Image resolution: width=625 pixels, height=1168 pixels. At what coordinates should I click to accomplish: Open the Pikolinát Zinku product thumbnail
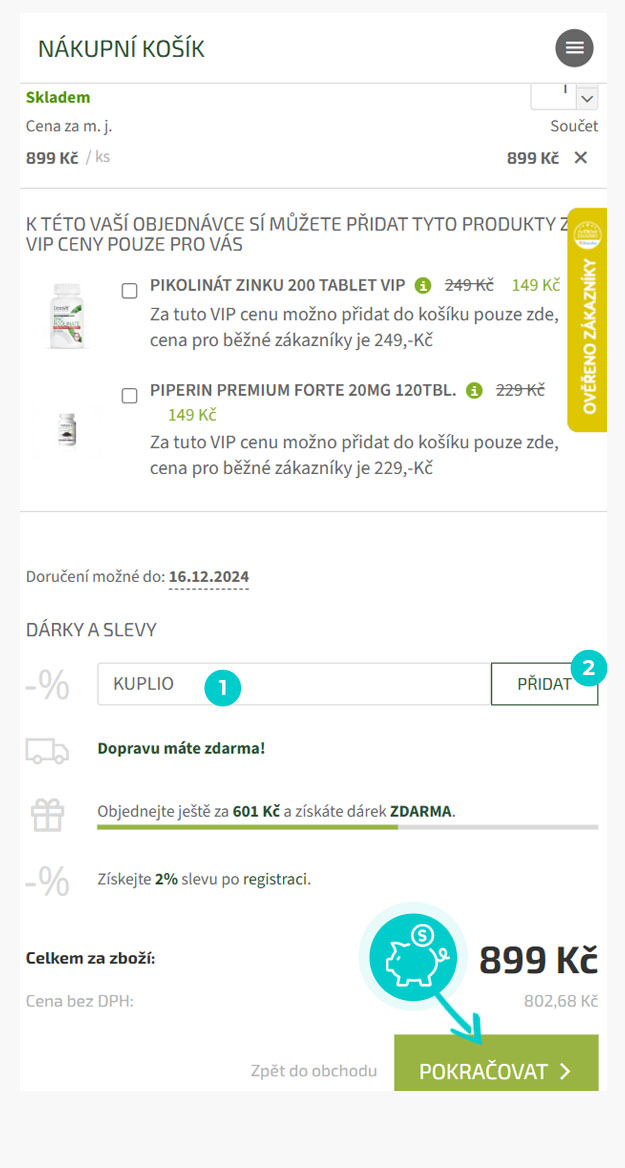[x=69, y=316]
